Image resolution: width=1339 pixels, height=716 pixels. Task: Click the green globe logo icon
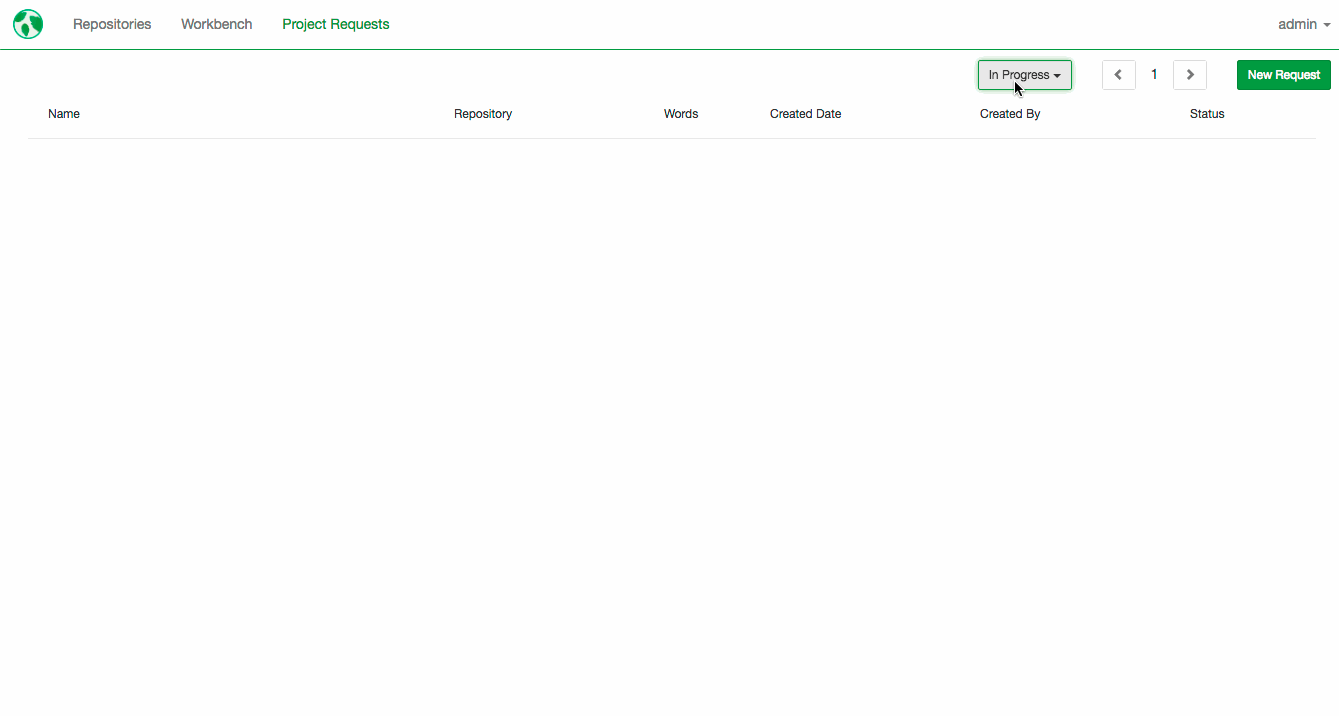(x=28, y=24)
